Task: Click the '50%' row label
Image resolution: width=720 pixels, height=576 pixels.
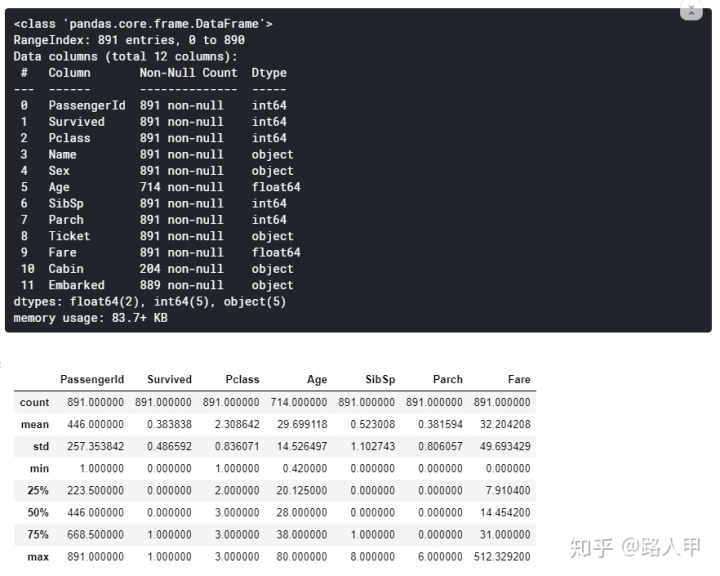Action: pos(38,513)
